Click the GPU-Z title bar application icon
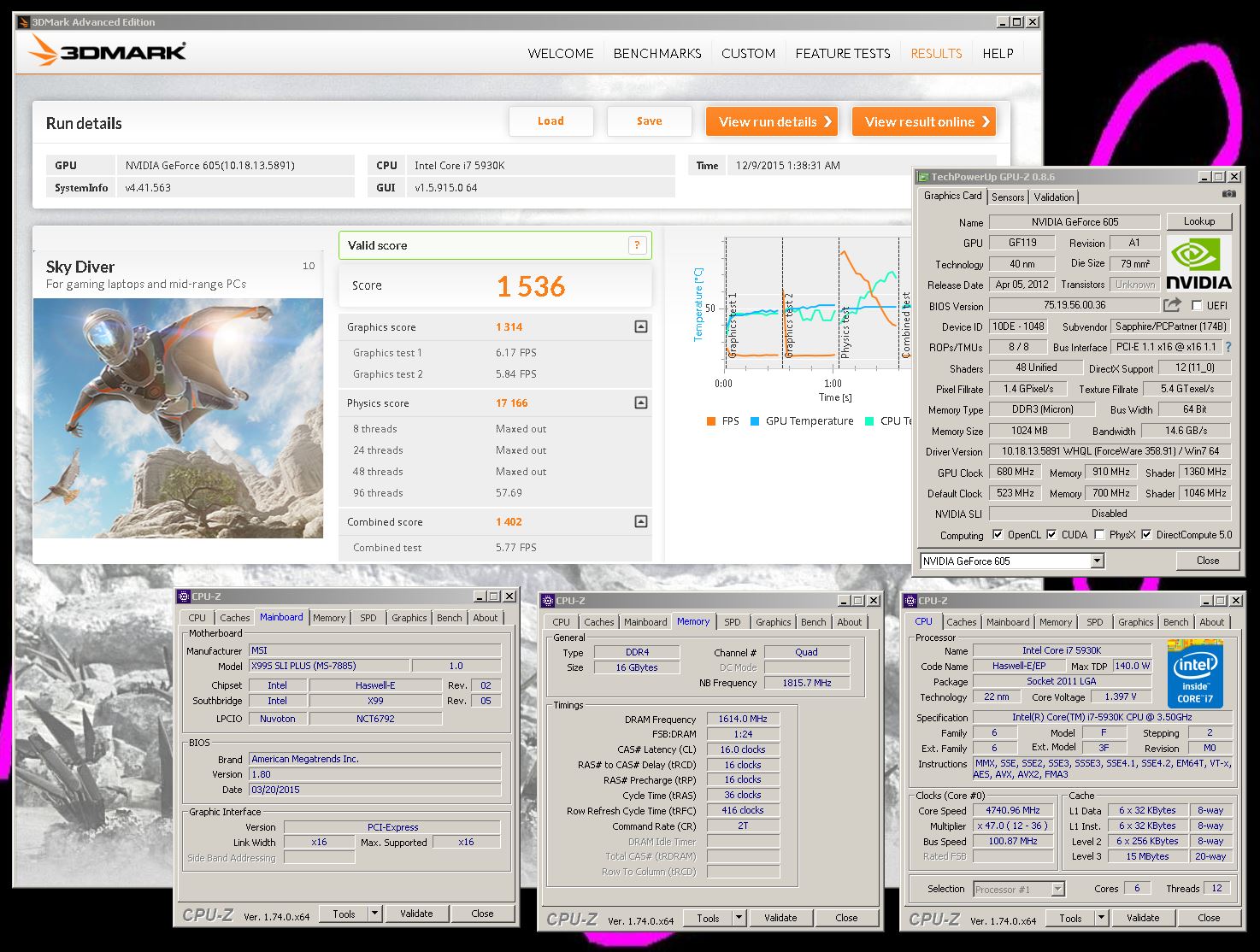Image resolution: width=1260 pixels, height=952 pixels. coord(923,177)
